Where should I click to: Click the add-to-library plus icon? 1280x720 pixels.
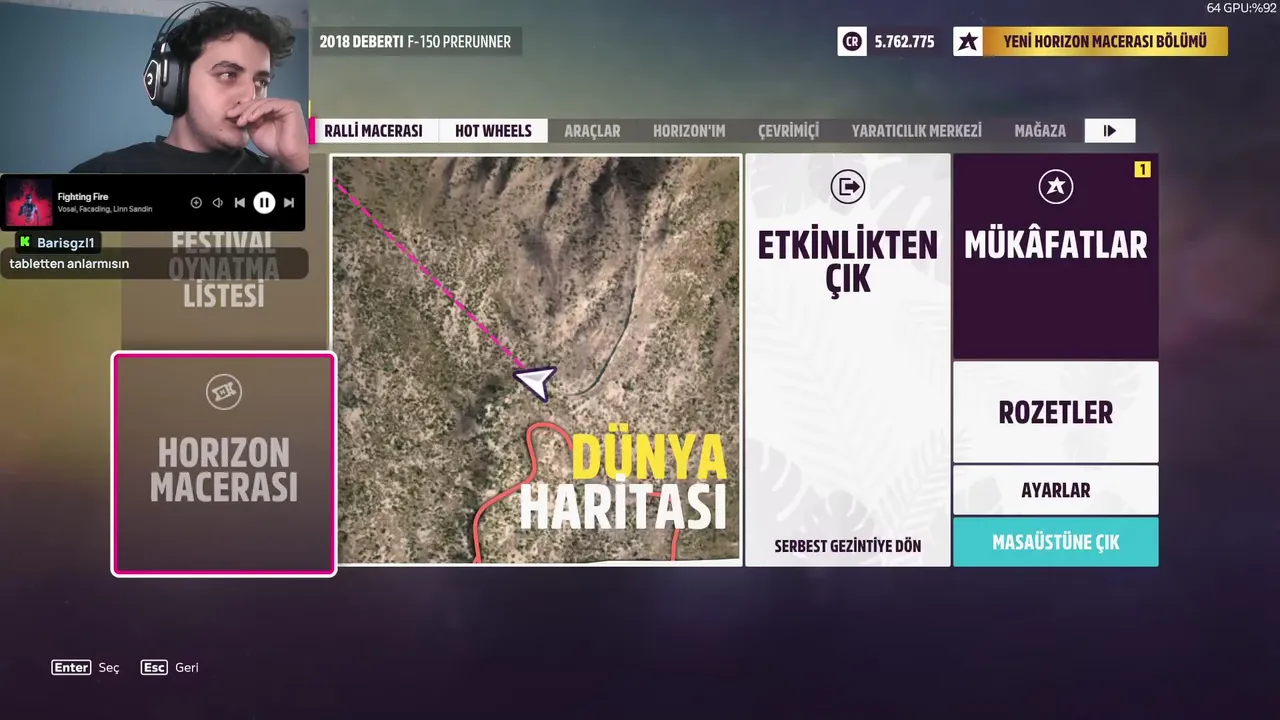tap(196, 203)
